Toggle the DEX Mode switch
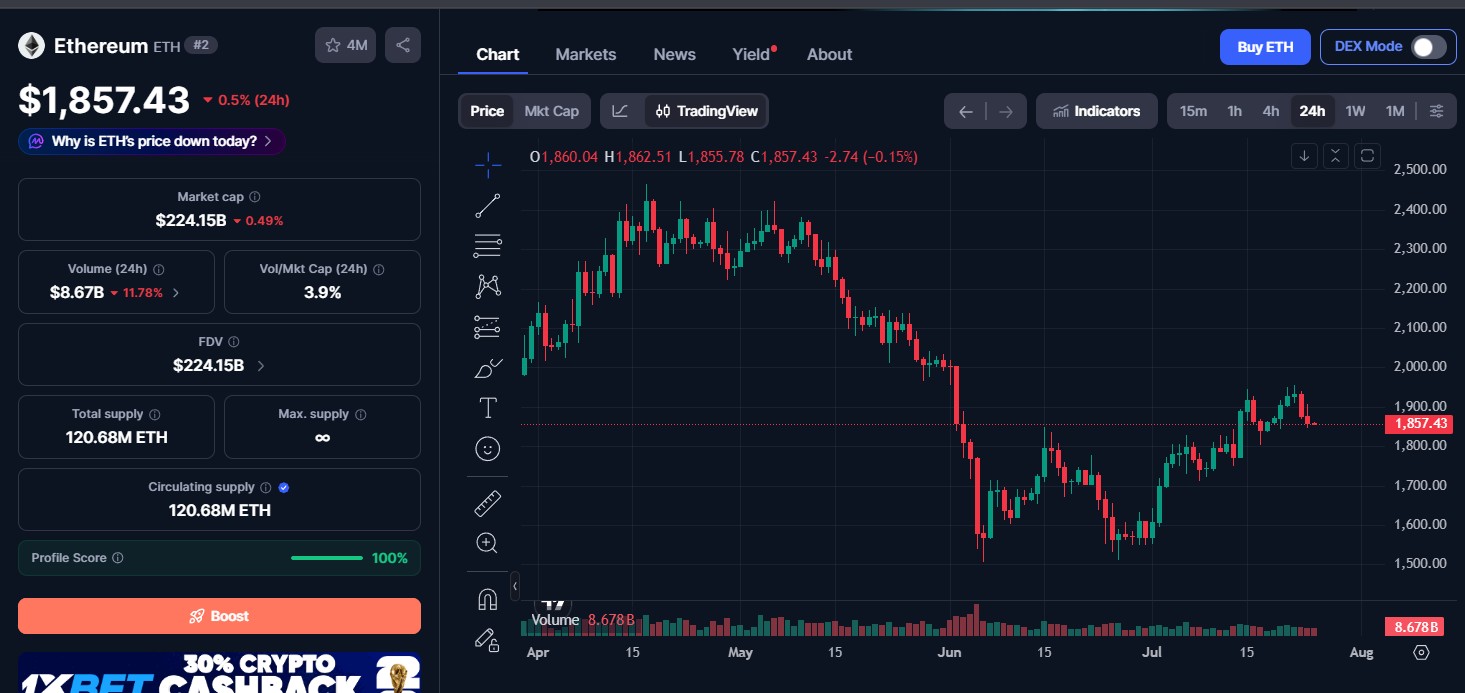Screen dimensions: 1465x693 [1428, 47]
